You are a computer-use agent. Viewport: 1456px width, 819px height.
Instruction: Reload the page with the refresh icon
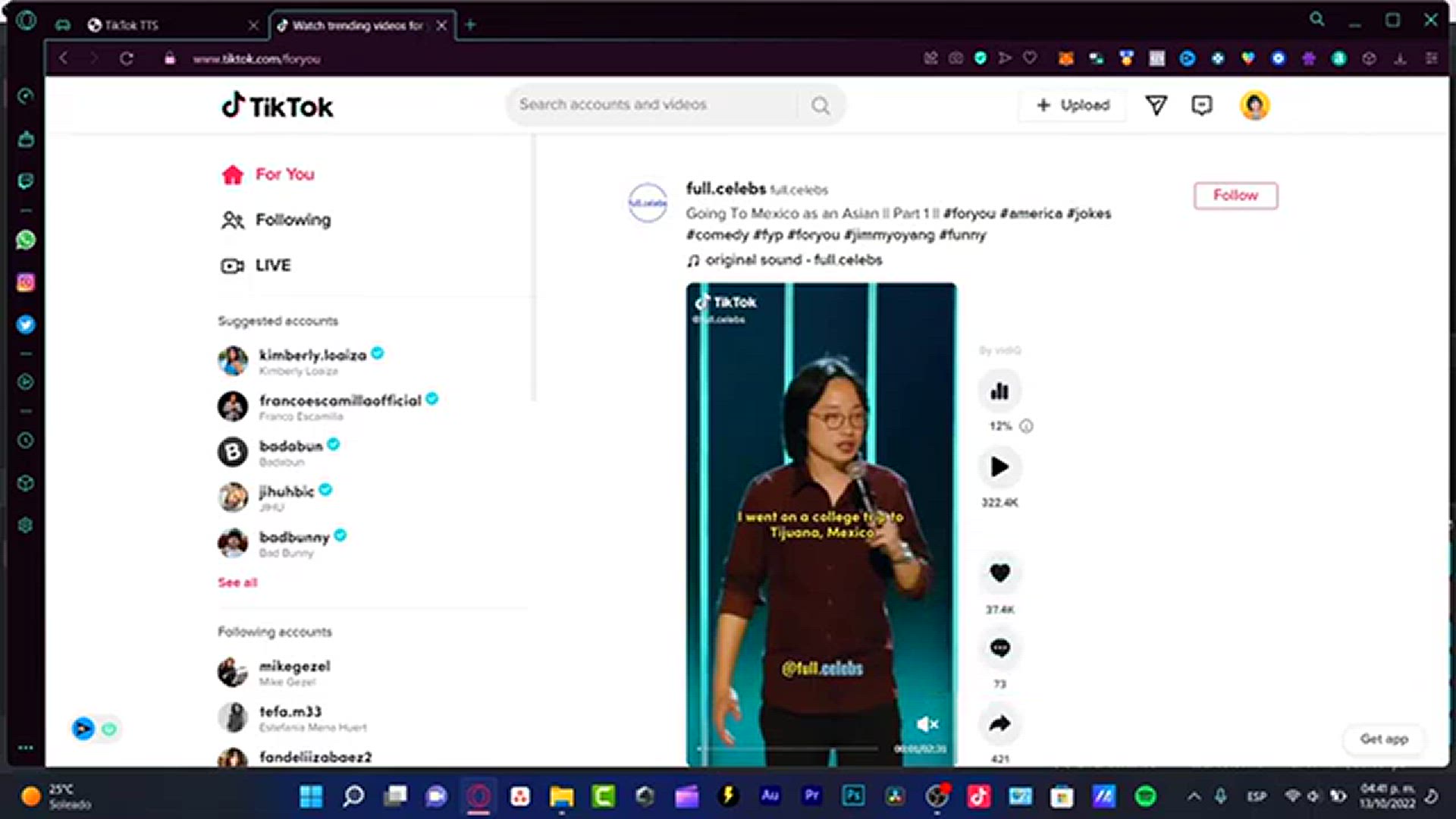coord(127,58)
